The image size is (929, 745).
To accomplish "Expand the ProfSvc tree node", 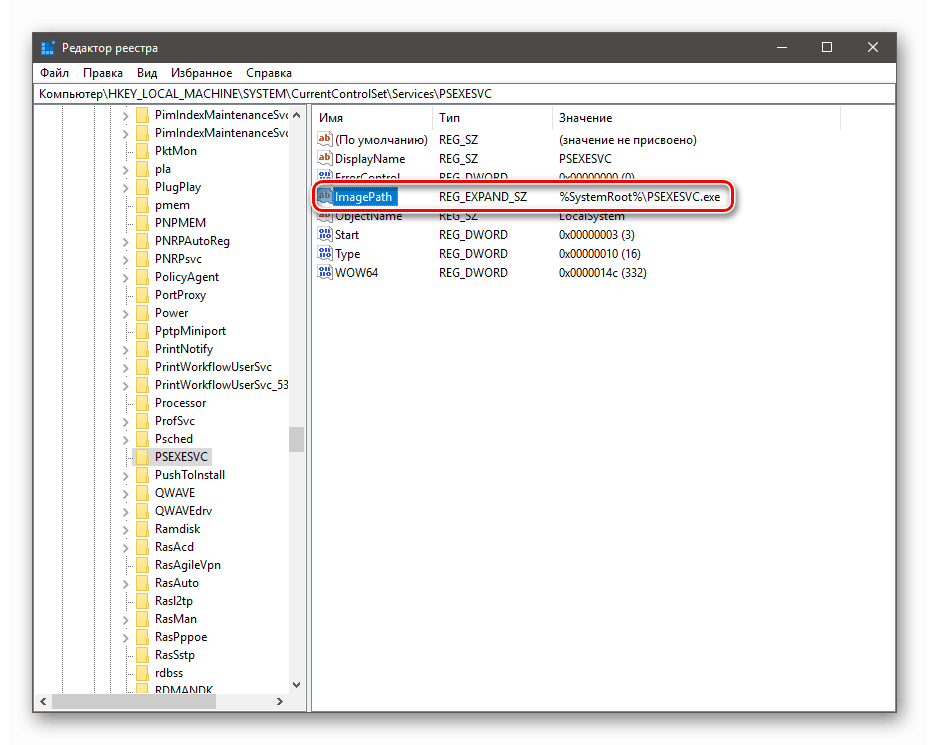I will coord(126,421).
